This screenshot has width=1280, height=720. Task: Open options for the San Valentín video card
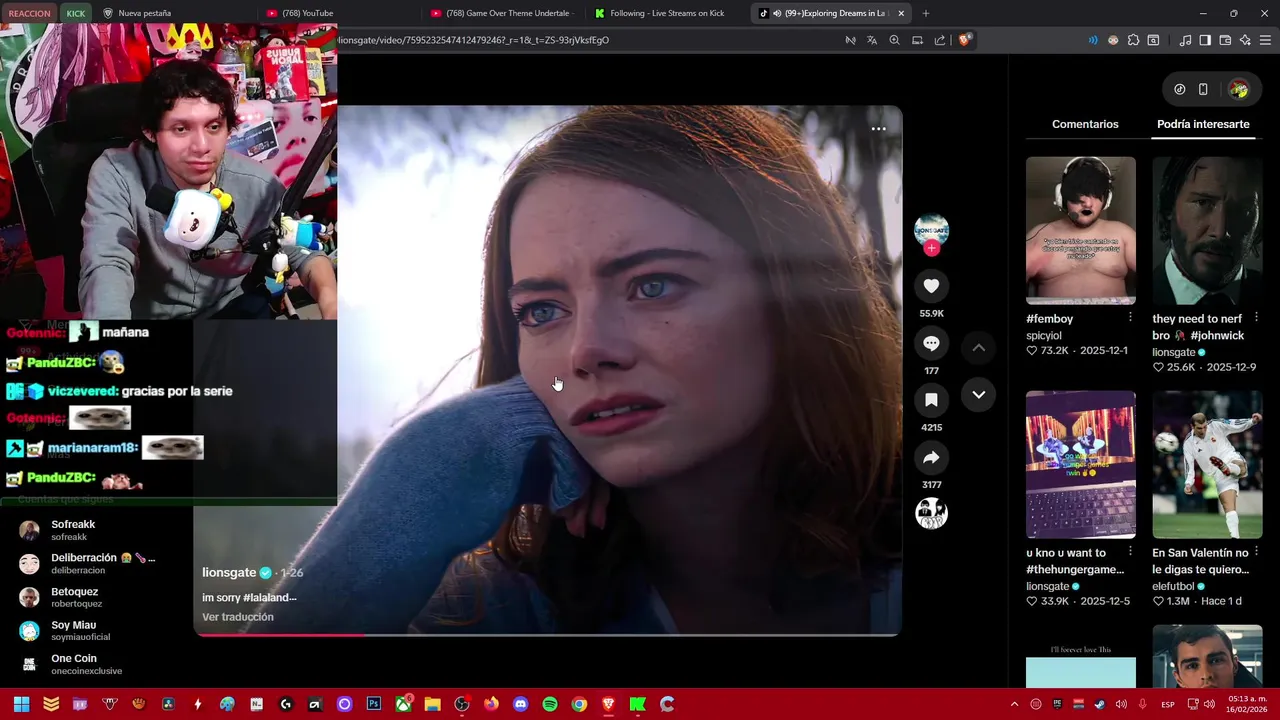point(1256,552)
